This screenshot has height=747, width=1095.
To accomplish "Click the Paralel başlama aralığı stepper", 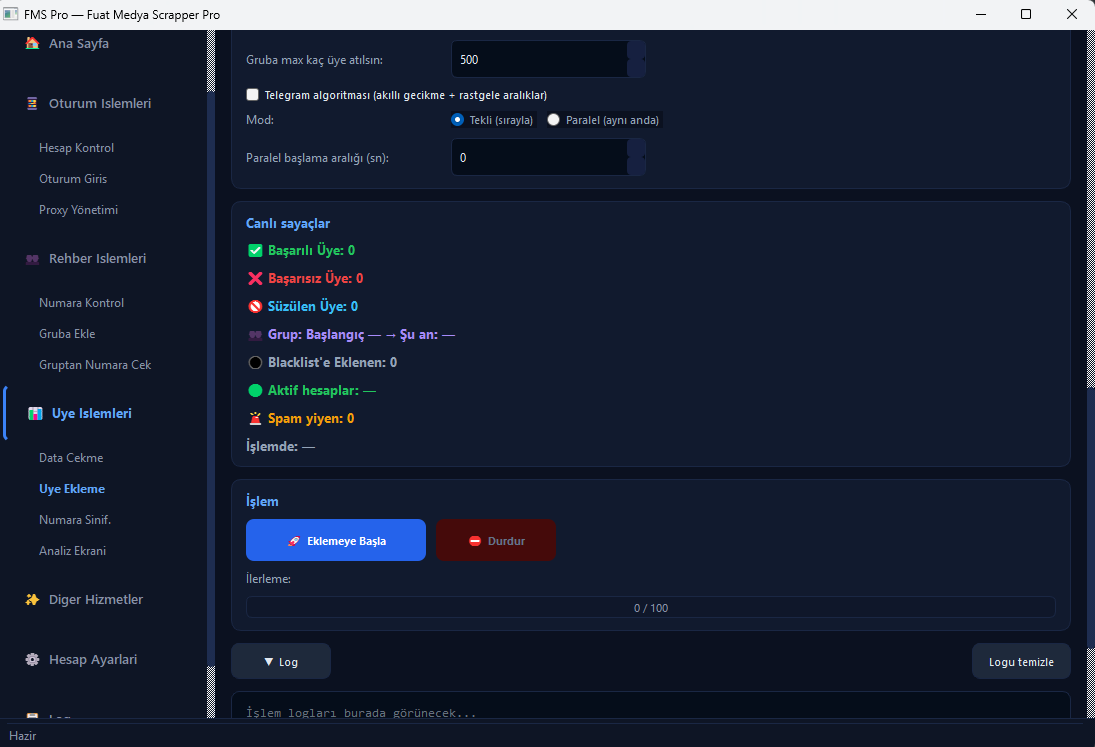I will click(x=636, y=157).
